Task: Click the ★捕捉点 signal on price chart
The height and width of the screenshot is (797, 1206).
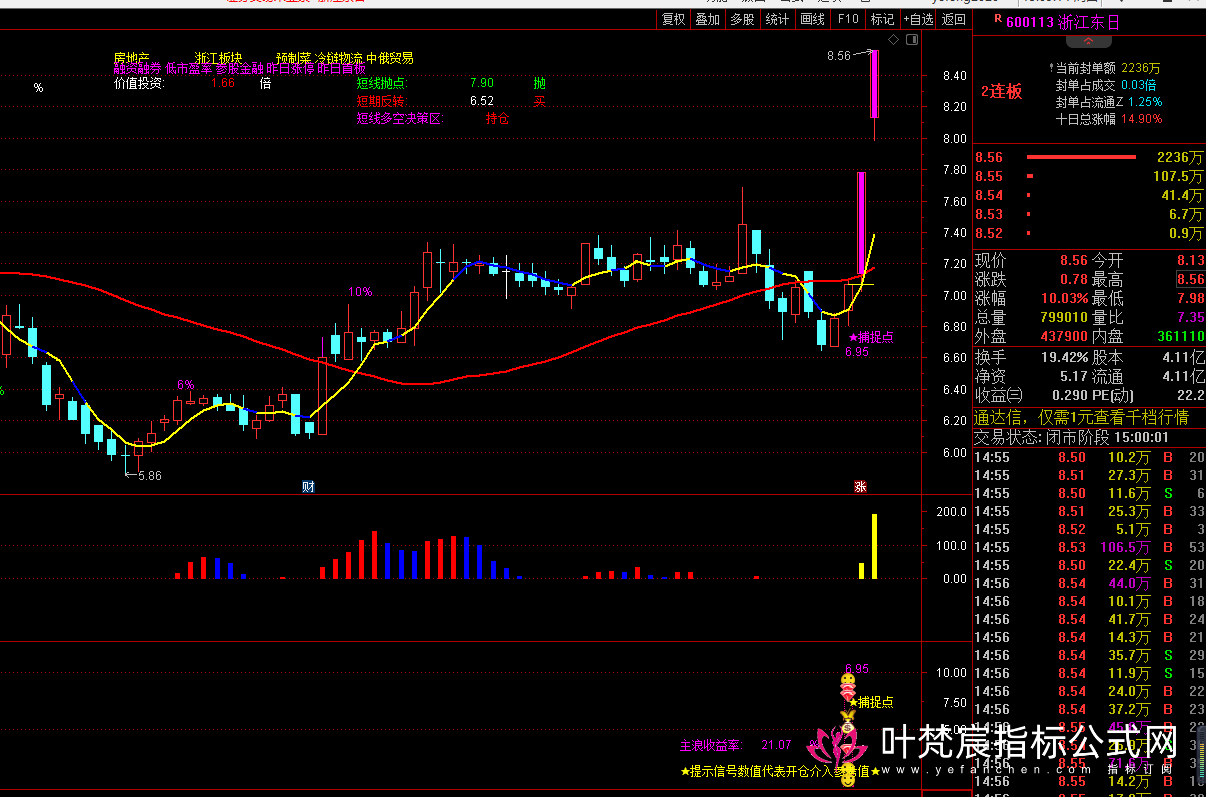Action: [x=871, y=337]
